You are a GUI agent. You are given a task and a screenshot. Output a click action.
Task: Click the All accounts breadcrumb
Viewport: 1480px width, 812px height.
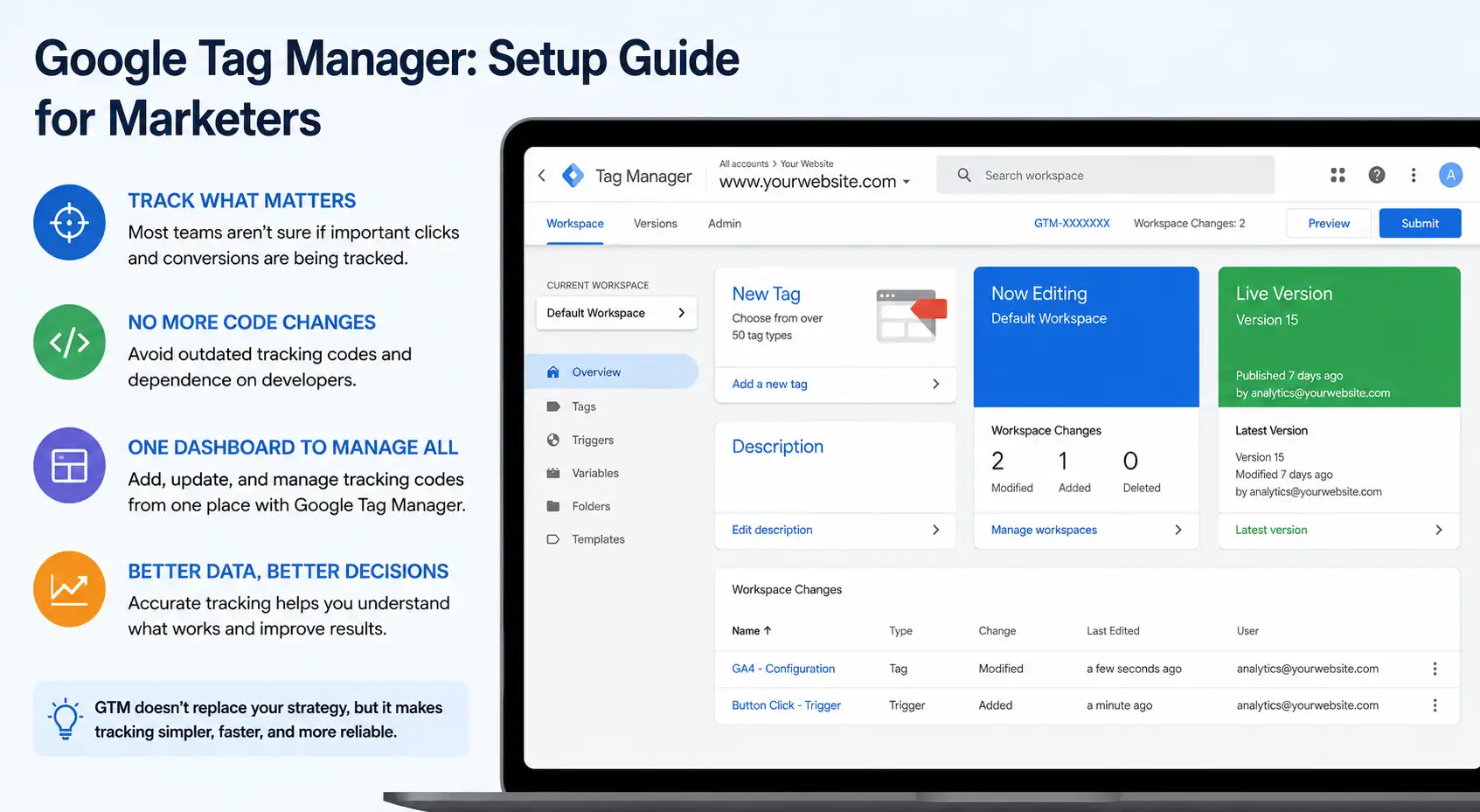744,163
